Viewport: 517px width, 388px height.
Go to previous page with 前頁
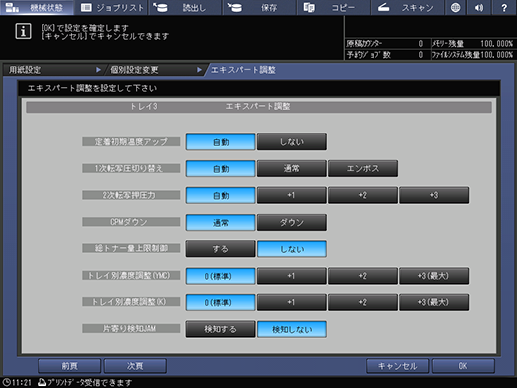click(69, 366)
